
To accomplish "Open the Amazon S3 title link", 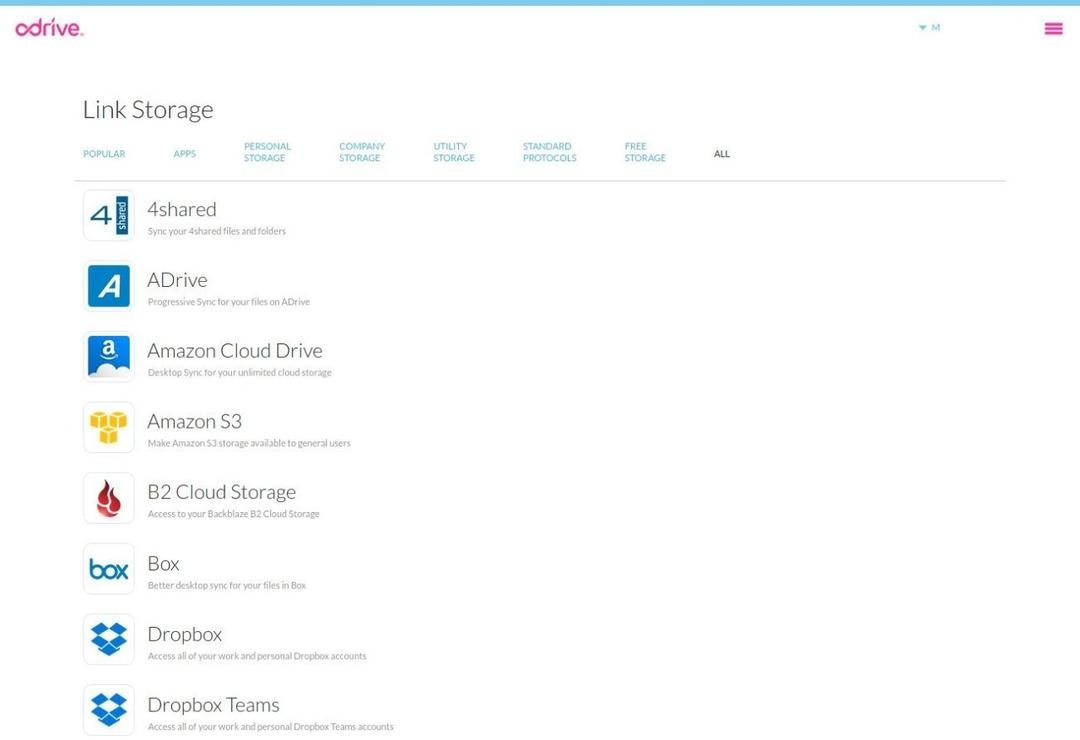I will 194,421.
